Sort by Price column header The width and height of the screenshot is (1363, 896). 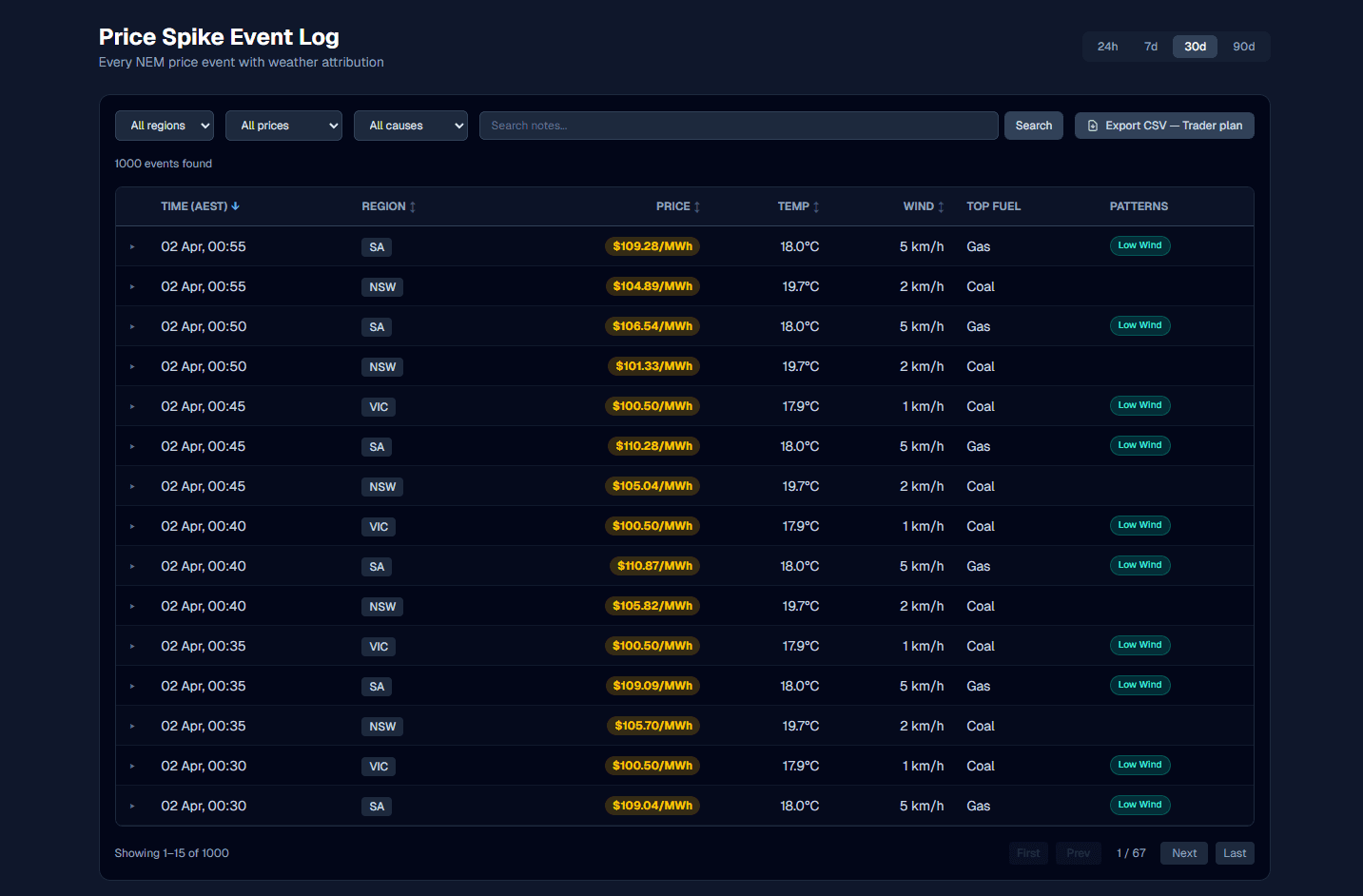click(x=678, y=206)
